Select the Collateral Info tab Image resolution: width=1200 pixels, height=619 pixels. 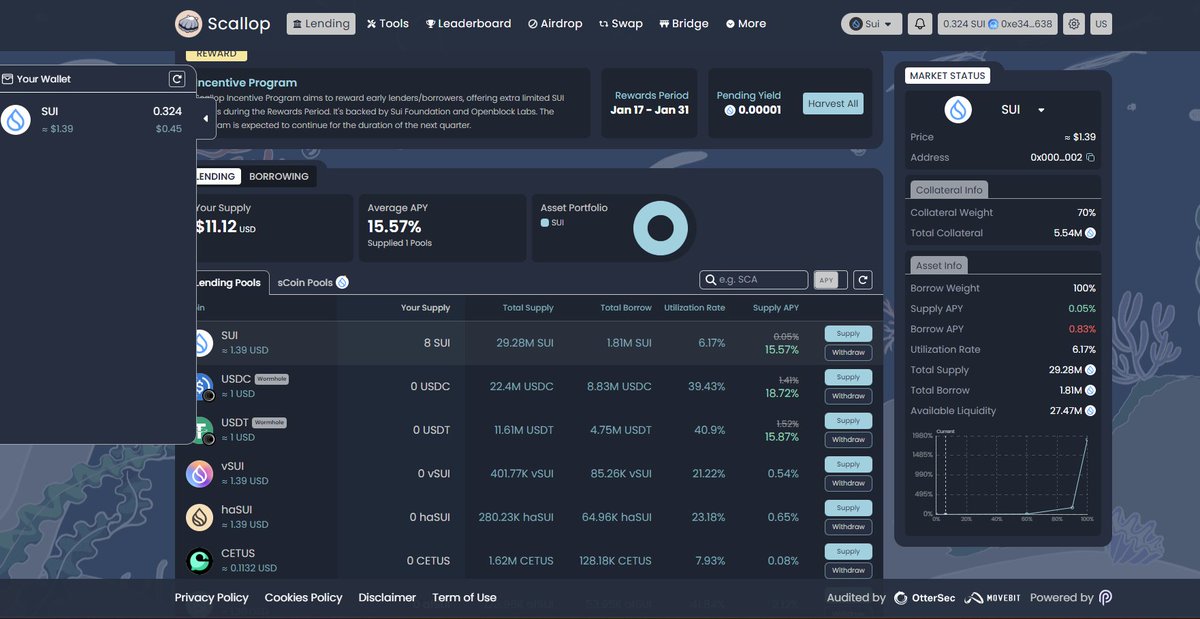click(949, 190)
